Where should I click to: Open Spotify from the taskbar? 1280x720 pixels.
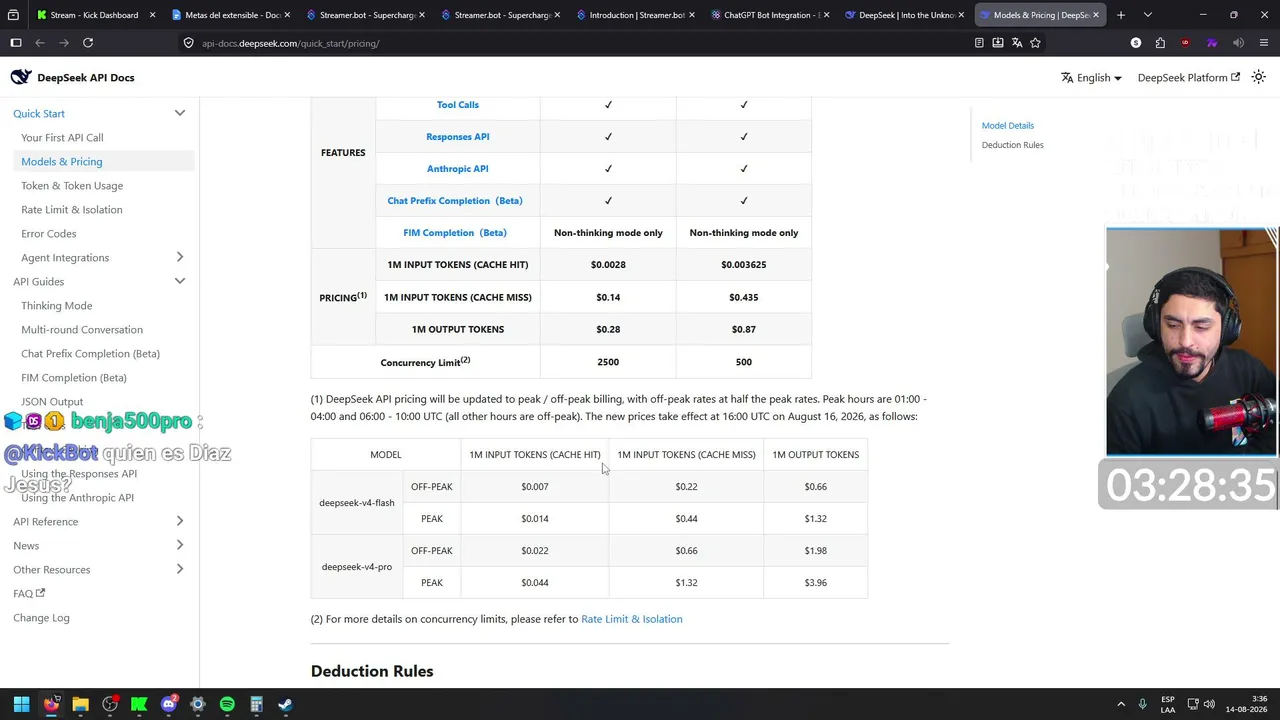coord(227,704)
